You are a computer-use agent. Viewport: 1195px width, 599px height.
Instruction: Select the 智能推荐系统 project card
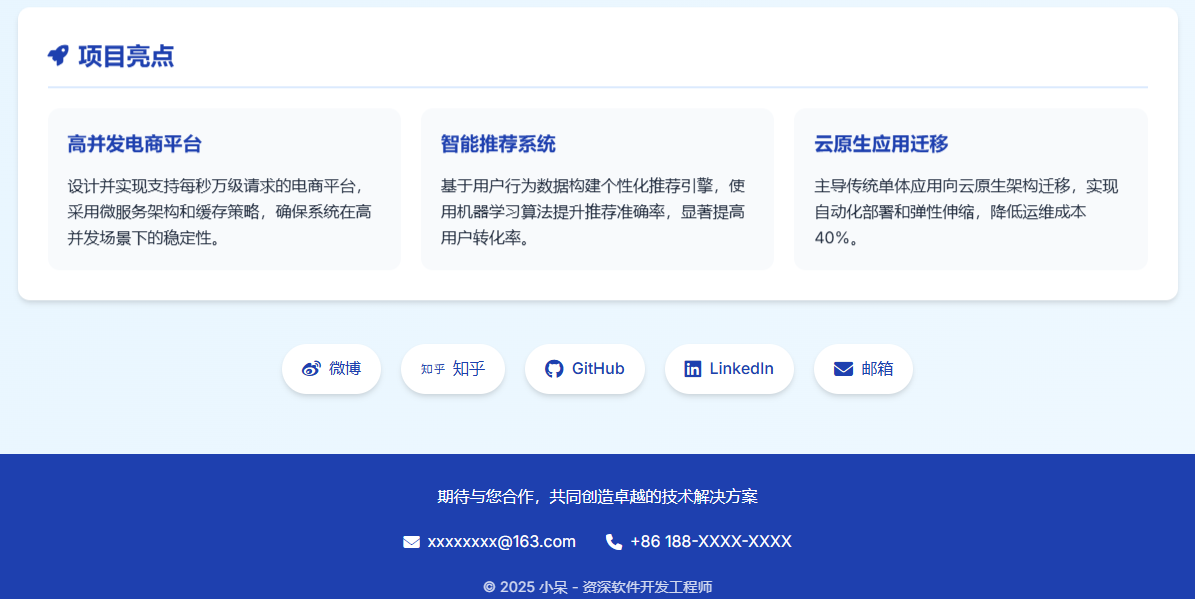tap(597, 189)
